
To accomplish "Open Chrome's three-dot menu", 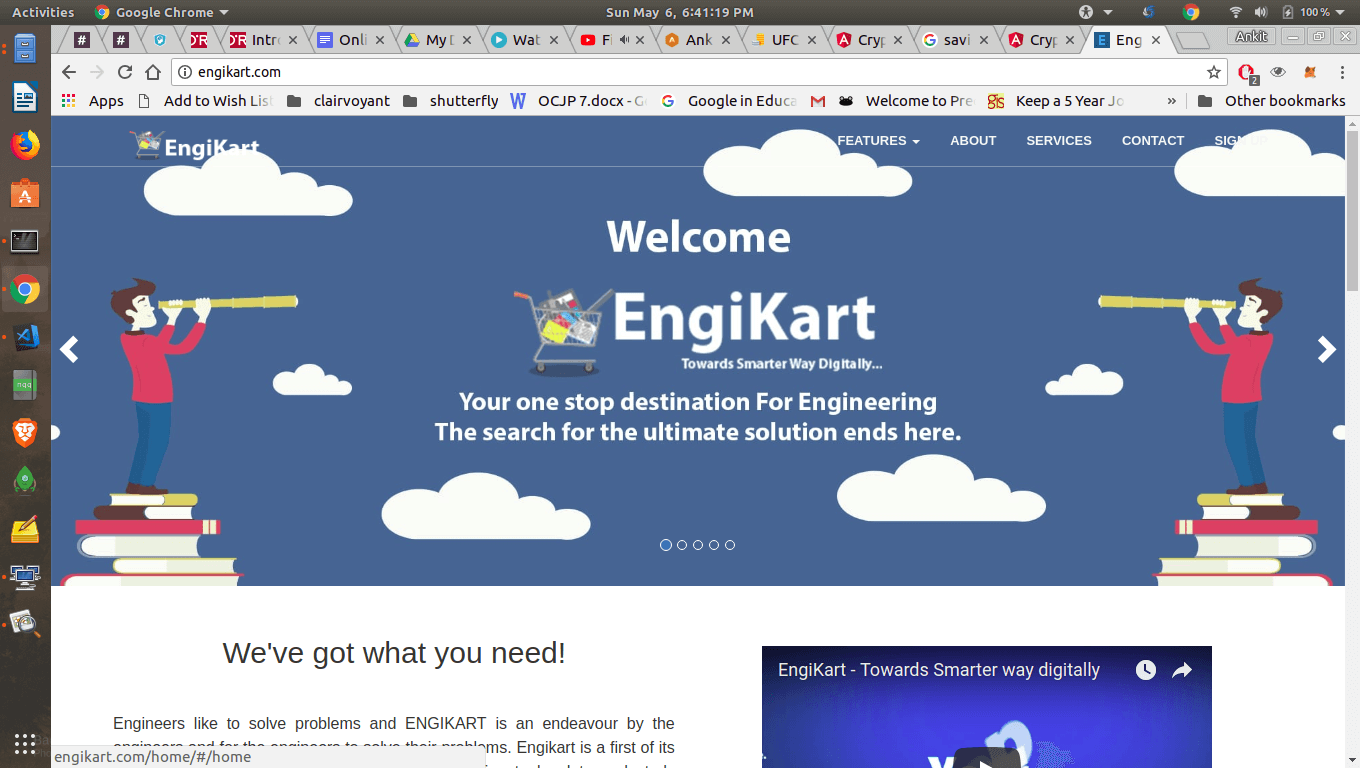I will coord(1343,72).
